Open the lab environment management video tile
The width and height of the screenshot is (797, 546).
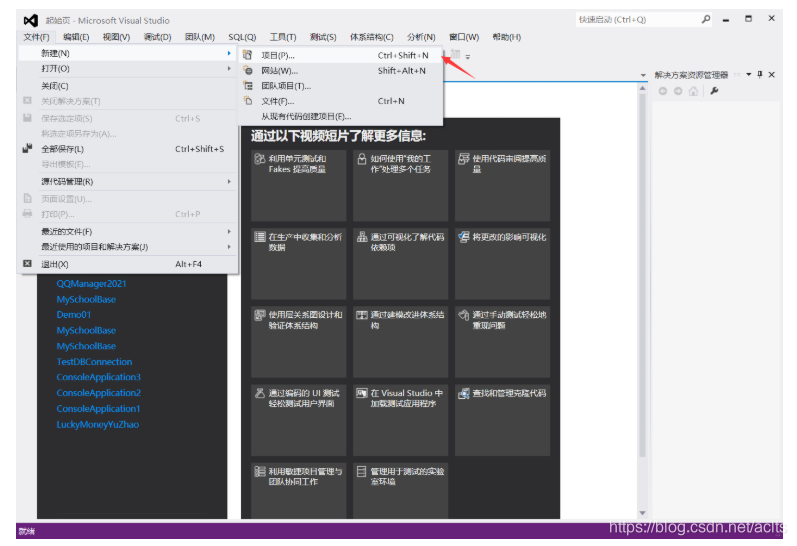click(x=401, y=491)
